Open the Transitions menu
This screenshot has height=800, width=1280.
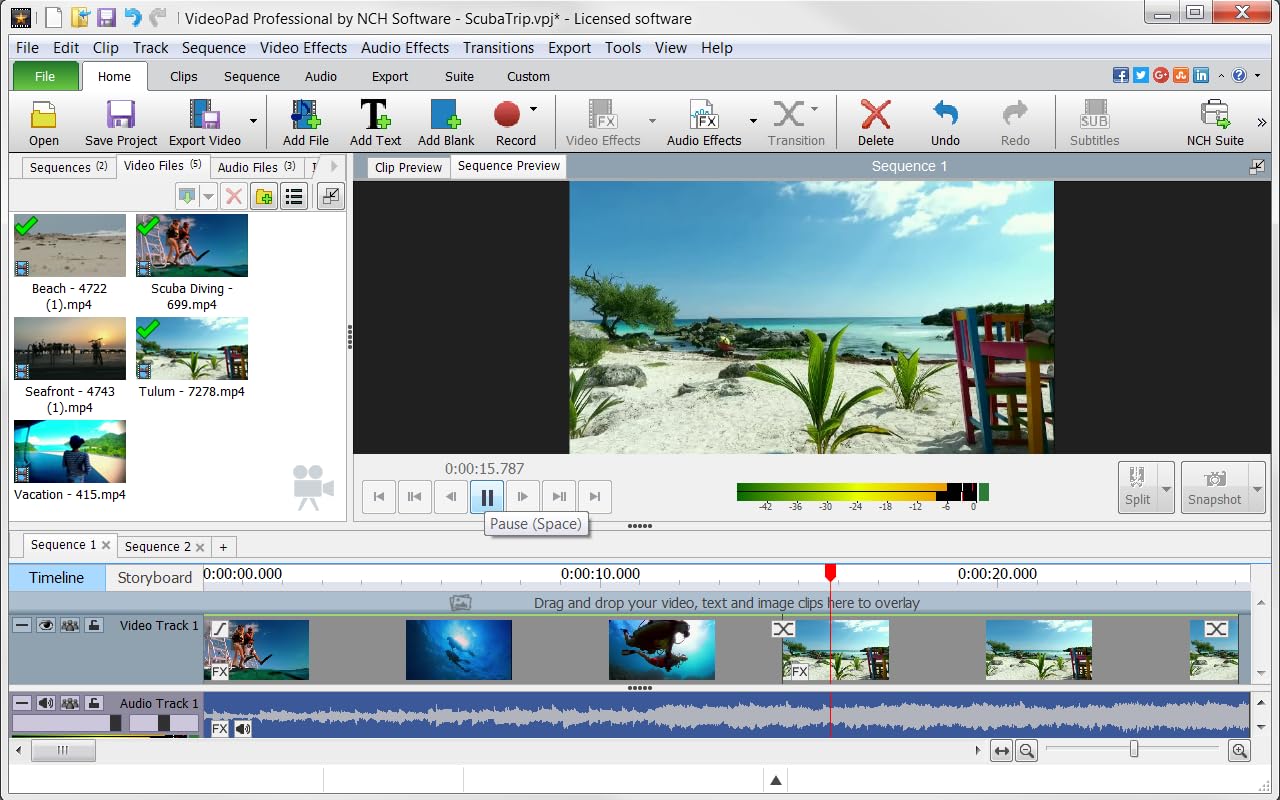pos(498,47)
